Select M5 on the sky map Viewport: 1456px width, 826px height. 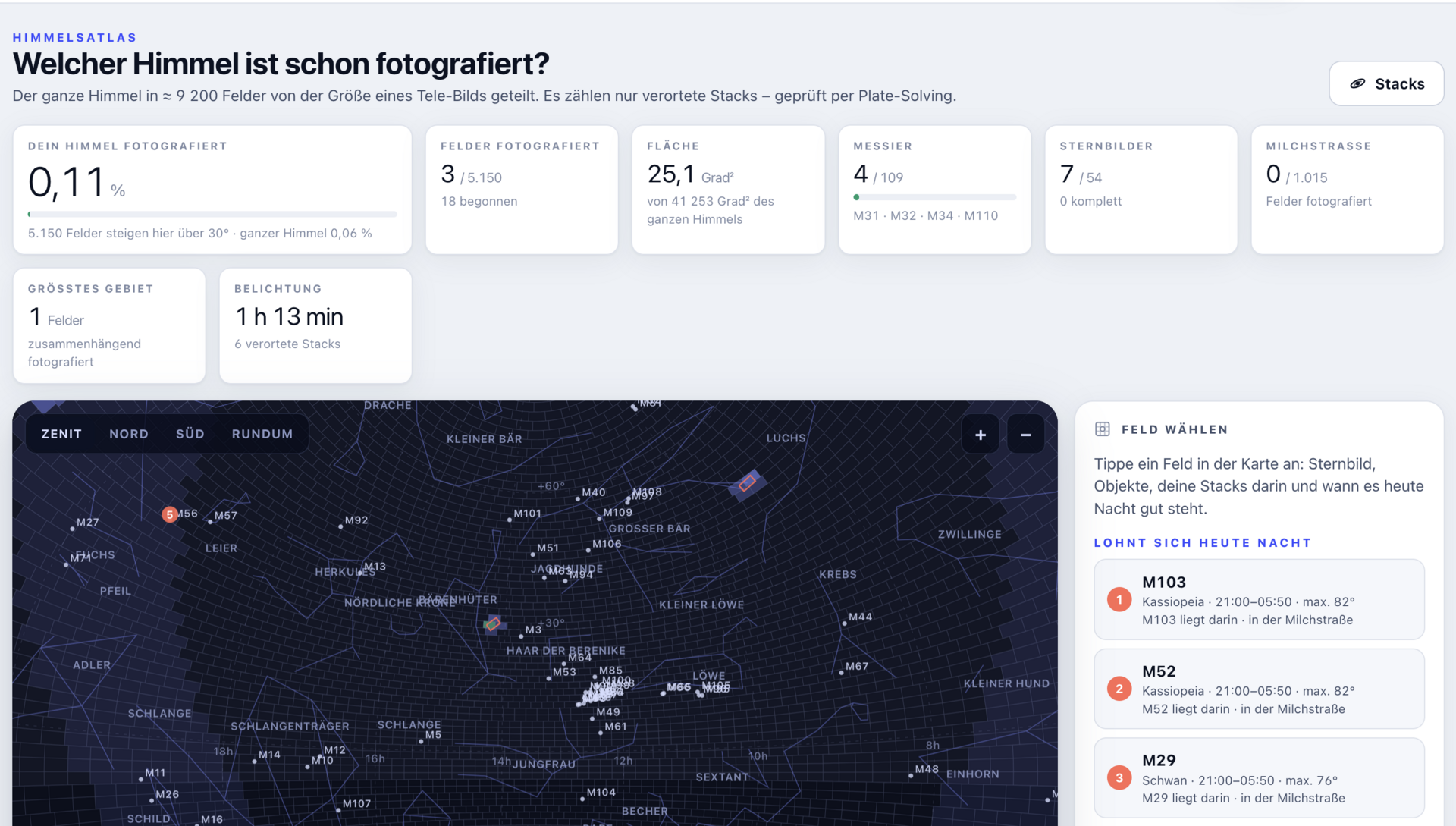pyautogui.click(x=421, y=741)
